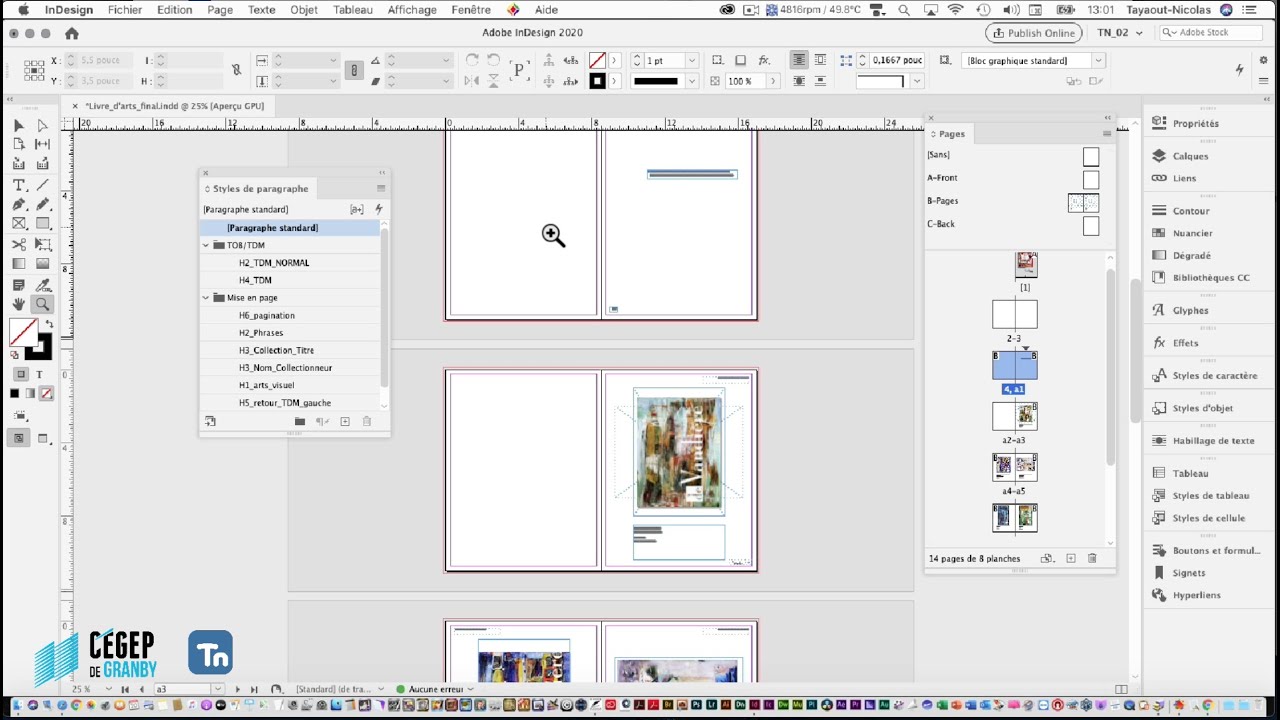Select the Rectangle tool
The image size is (1280, 720).
[x=42, y=224]
